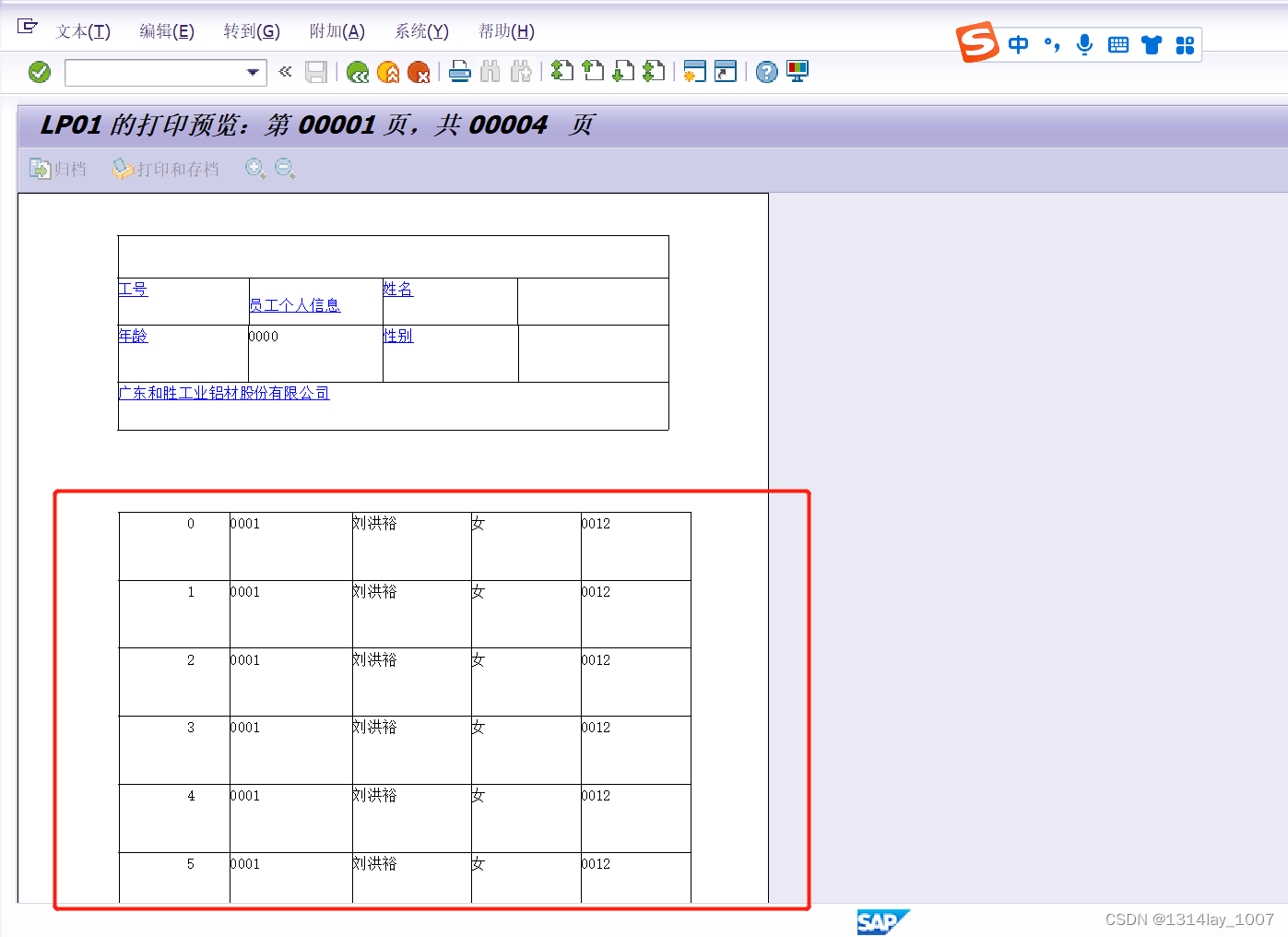Image resolution: width=1288 pixels, height=937 pixels.
Task: Click the 年龄 link
Action: [x=133, y=336]
